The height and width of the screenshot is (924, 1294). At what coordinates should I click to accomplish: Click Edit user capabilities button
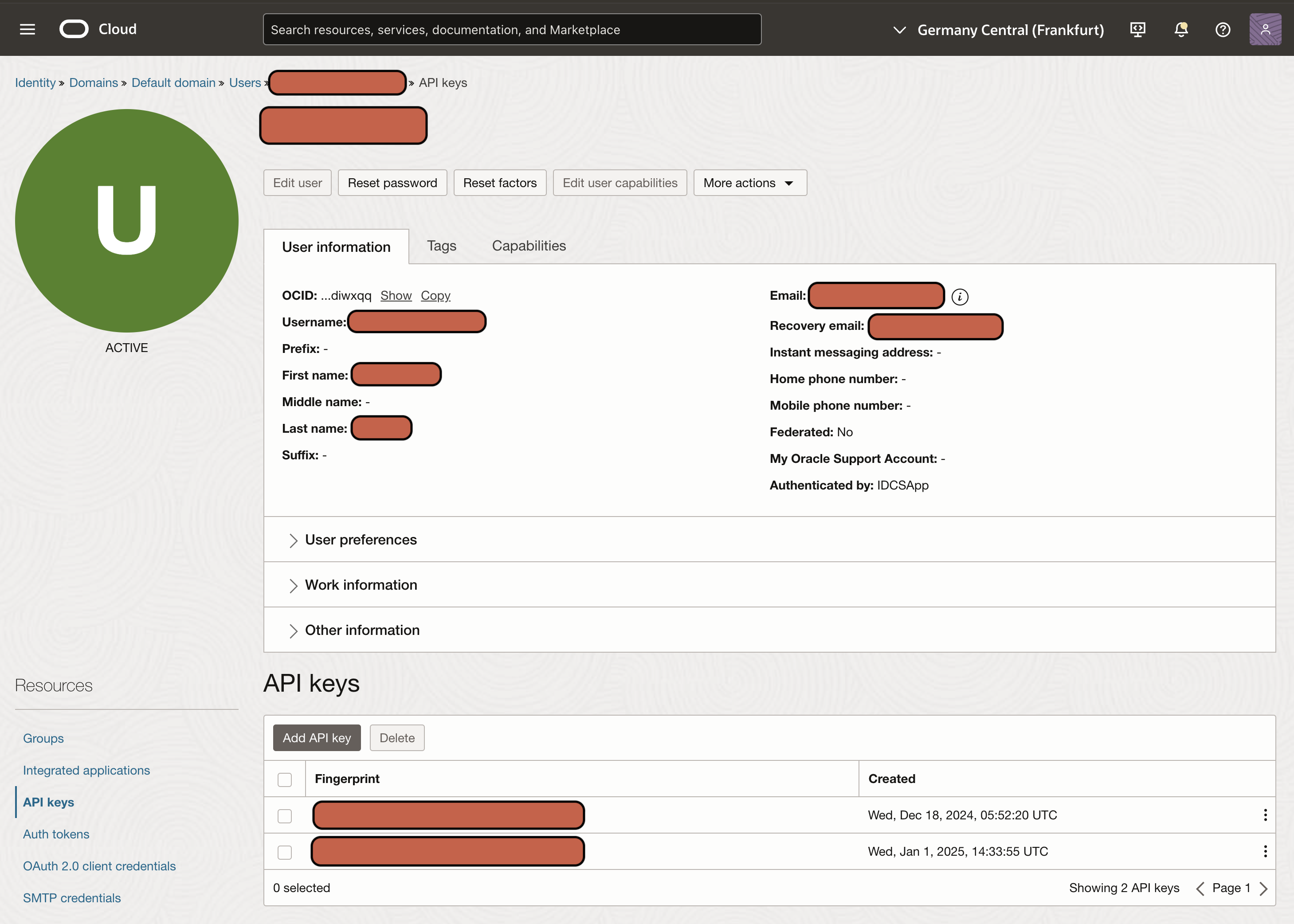coord(620,183)
